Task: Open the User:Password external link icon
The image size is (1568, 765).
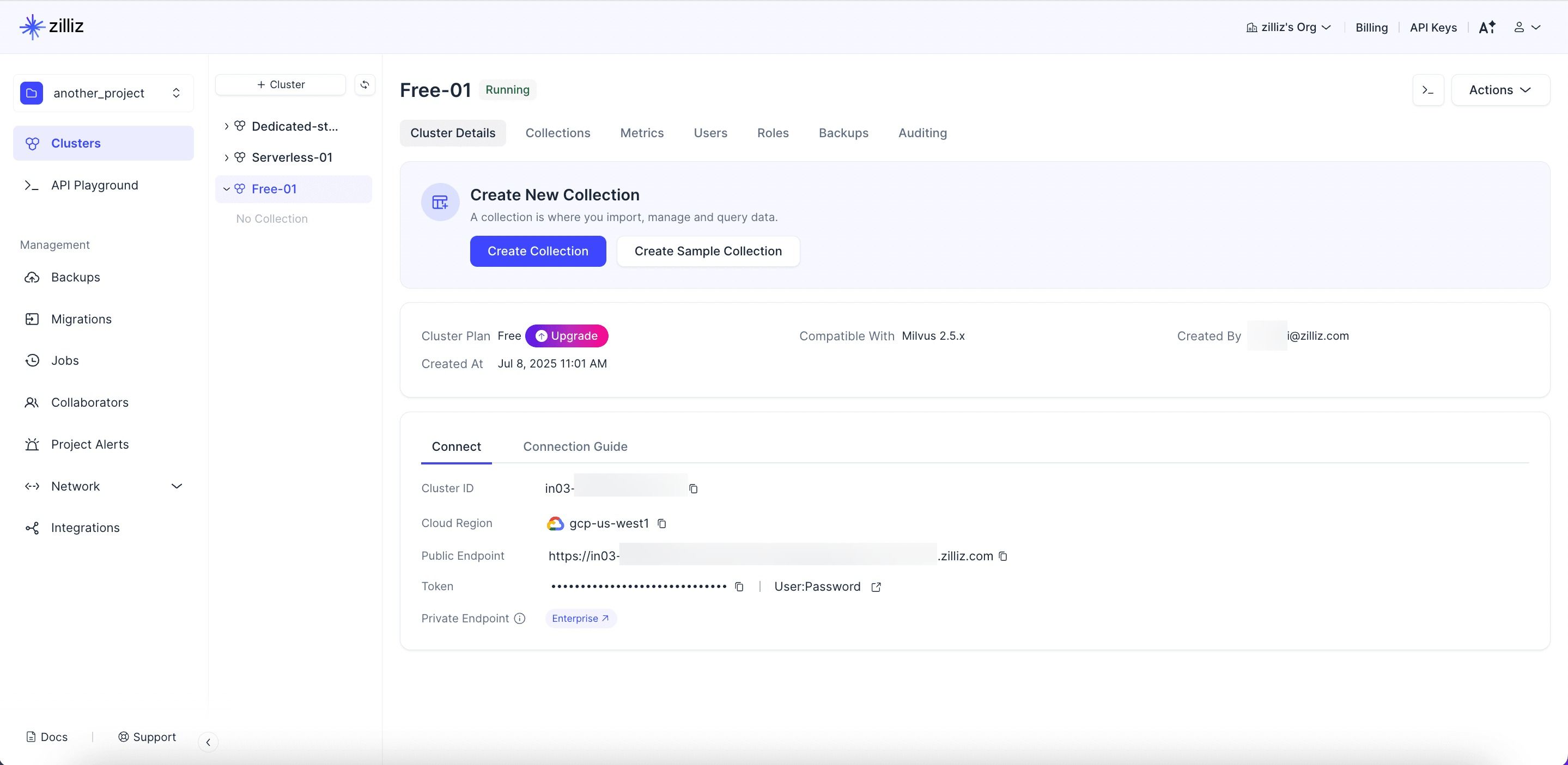Action: pyautogui.click(x=876, y=587)
